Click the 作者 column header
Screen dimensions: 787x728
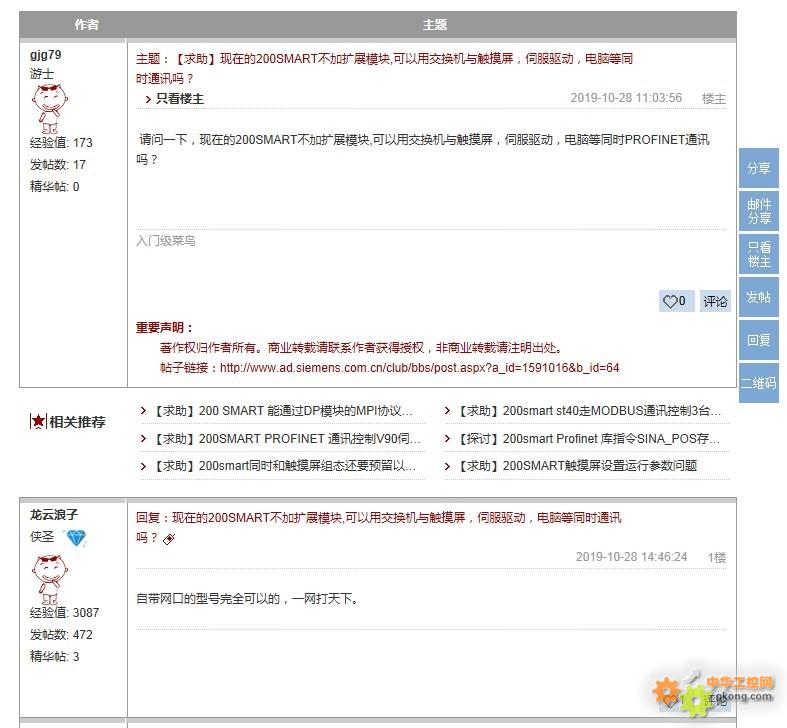(86, 25)
